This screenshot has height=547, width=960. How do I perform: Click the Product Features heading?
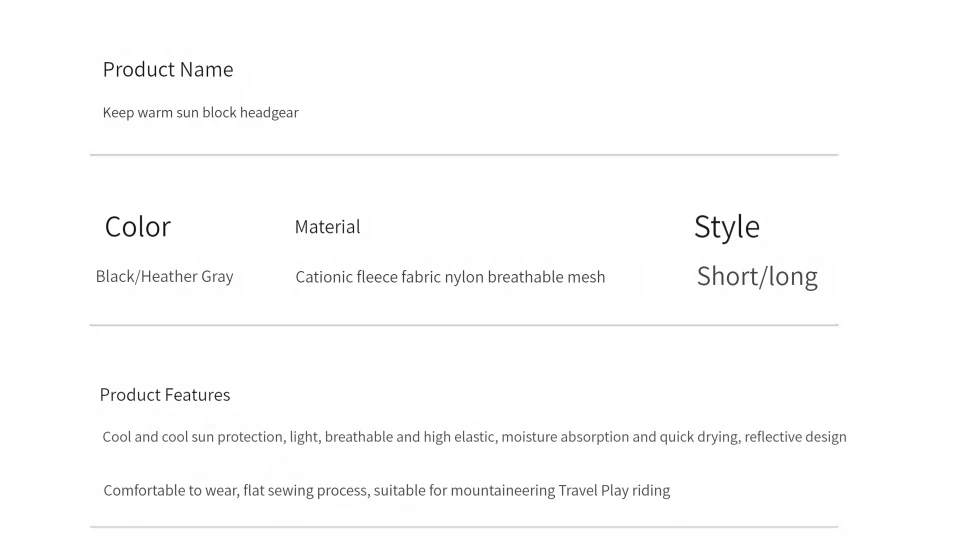click(165, 395)
